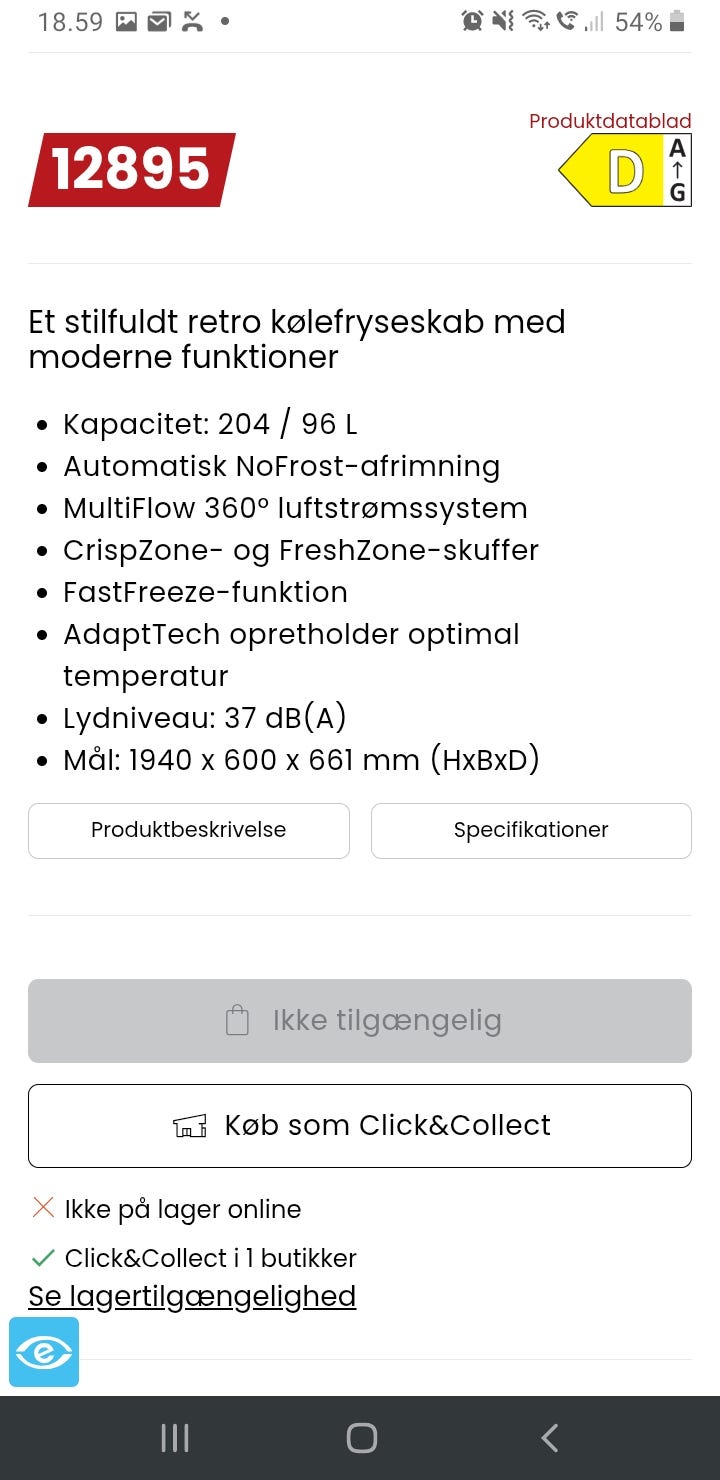Click the store icon on Click&Collect button
Image resolution: width=720 pixels, height=1480 pixels.
coord(190,1126)
